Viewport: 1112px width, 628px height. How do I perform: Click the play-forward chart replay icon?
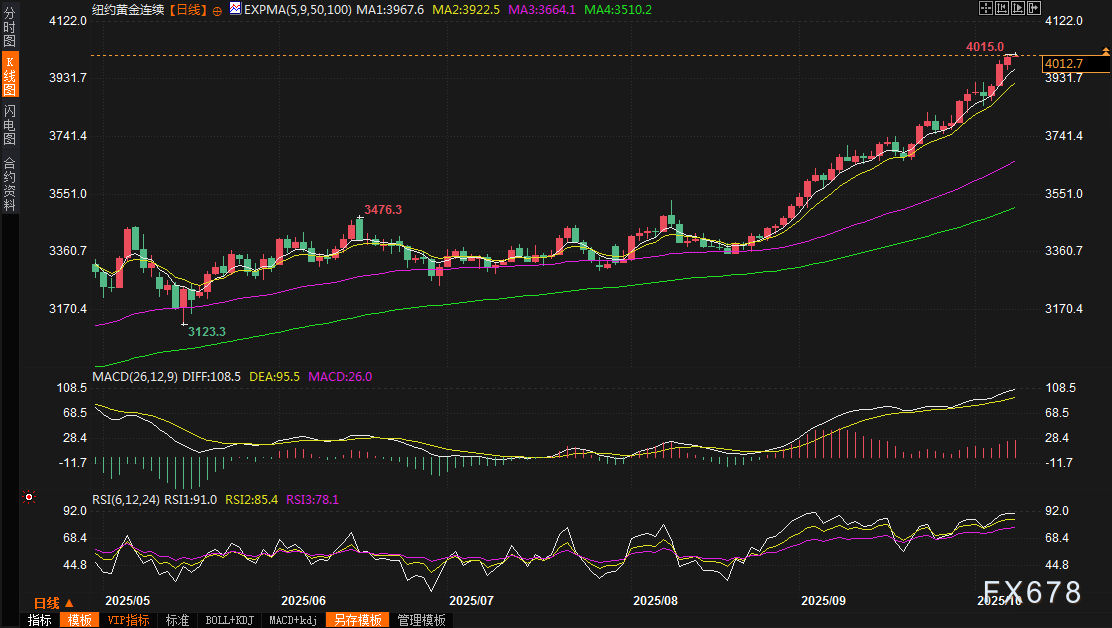[1017, 9]
